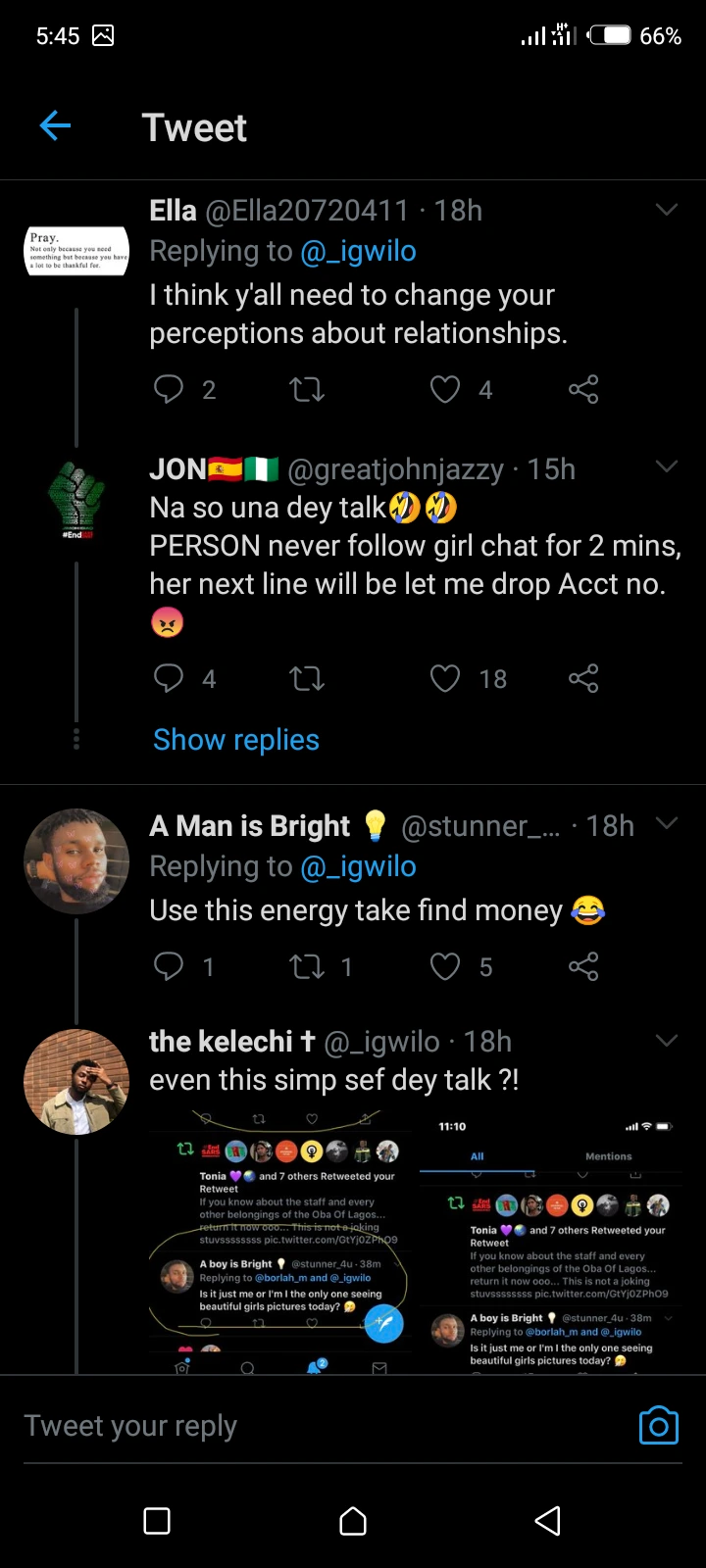This screenshot has height=1568, width=706.
Task: Expand options chevron on JON's tweet
Action: (667, 466)
